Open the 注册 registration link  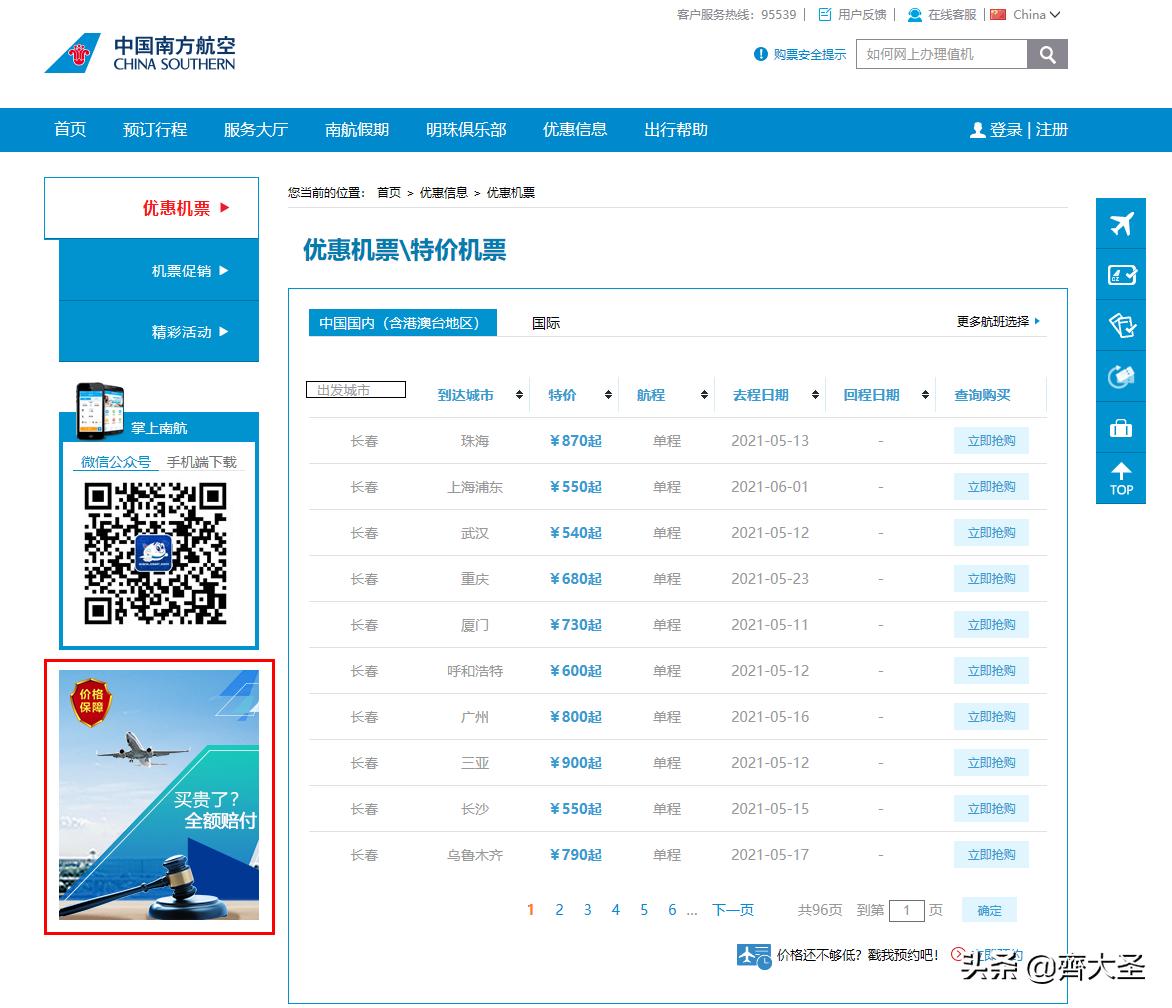tap(1053, 129)
